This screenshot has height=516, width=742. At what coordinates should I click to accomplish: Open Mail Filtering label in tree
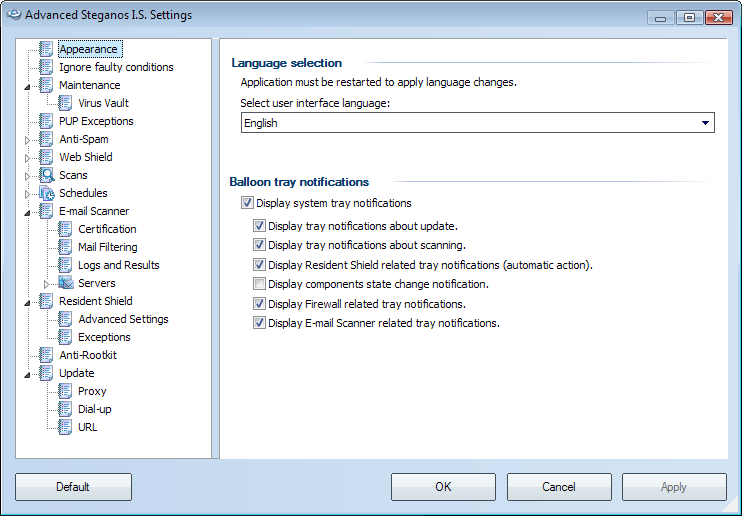[x=108, y=247]
